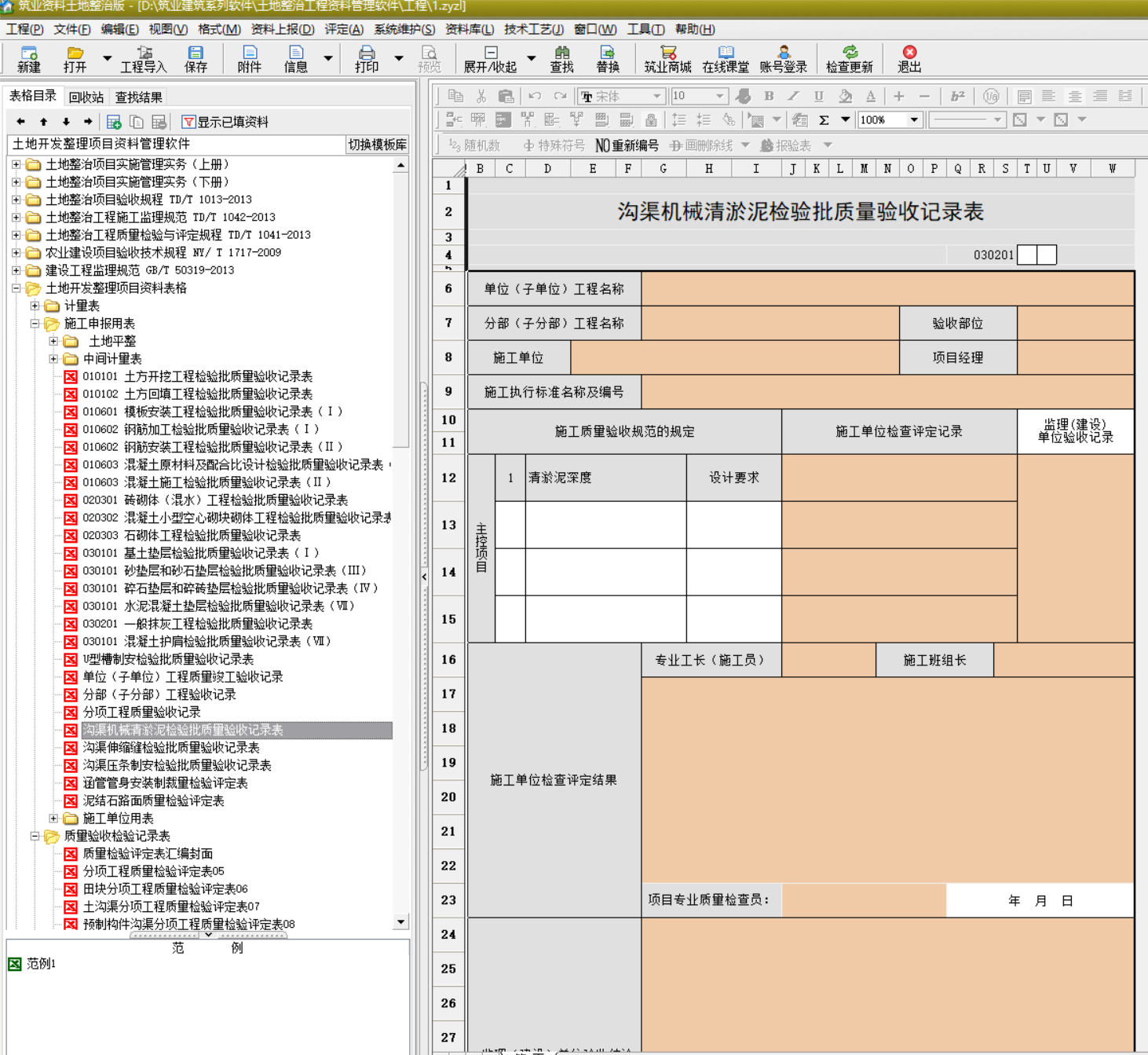Expand 土地整治项目实施管理实务（上册）node
The height and width of the screenshot is (1055, 1148).
[16, 164]
